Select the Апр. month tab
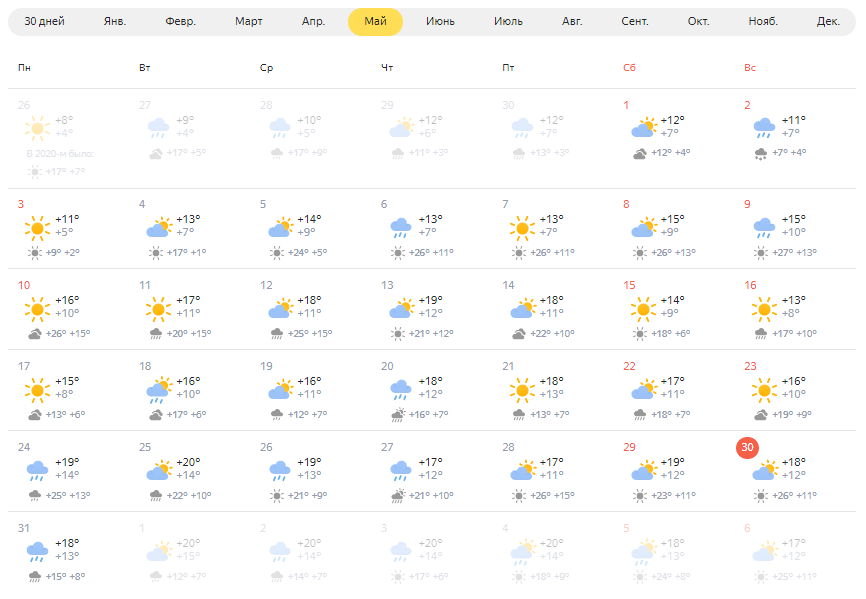 tap(313, 22)
